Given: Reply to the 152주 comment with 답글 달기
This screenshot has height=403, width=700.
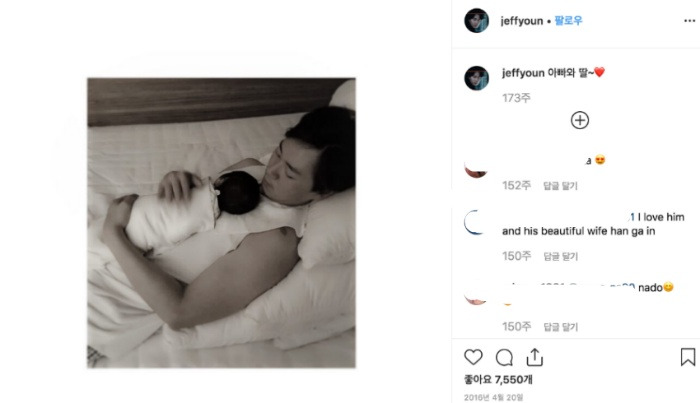Looking at the screenshot, I should (x=560, y=186).
